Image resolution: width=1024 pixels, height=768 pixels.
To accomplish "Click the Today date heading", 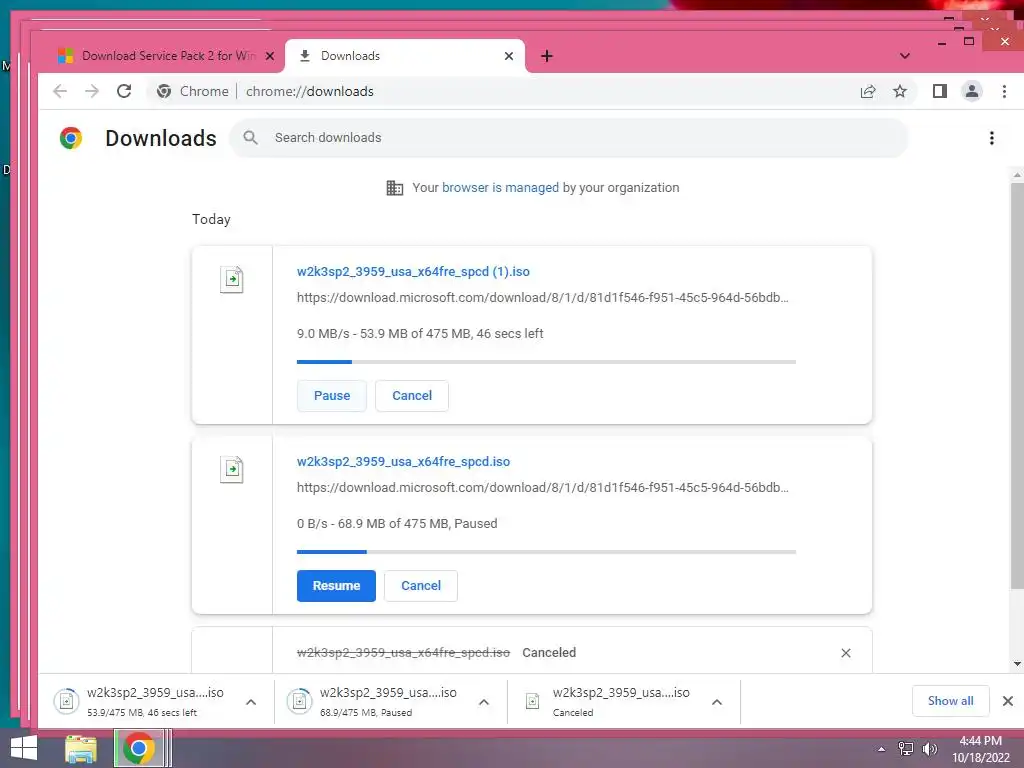I will [x=211, y=219].
